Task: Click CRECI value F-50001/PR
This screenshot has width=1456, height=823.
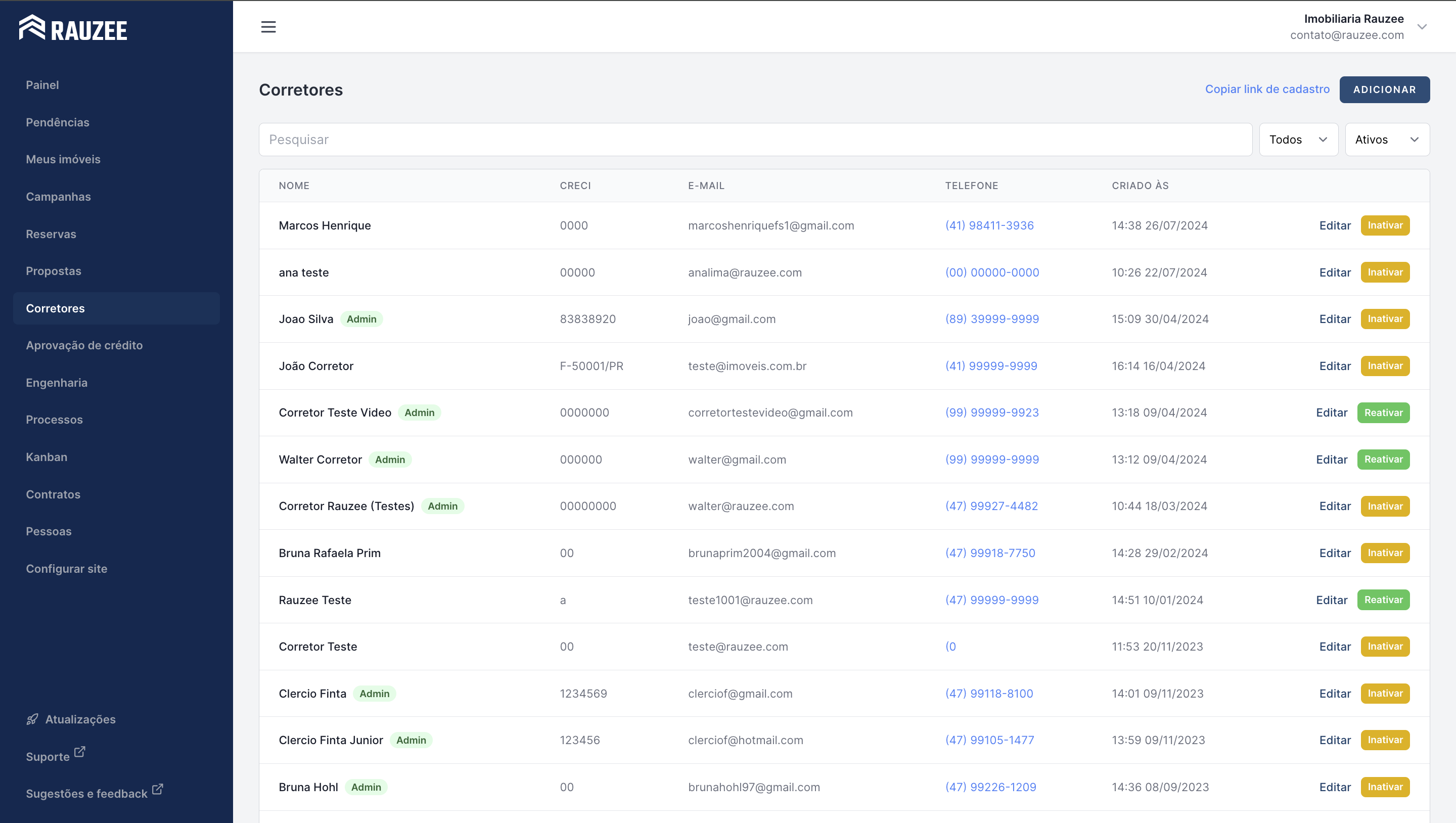Action: click(591, 365)
